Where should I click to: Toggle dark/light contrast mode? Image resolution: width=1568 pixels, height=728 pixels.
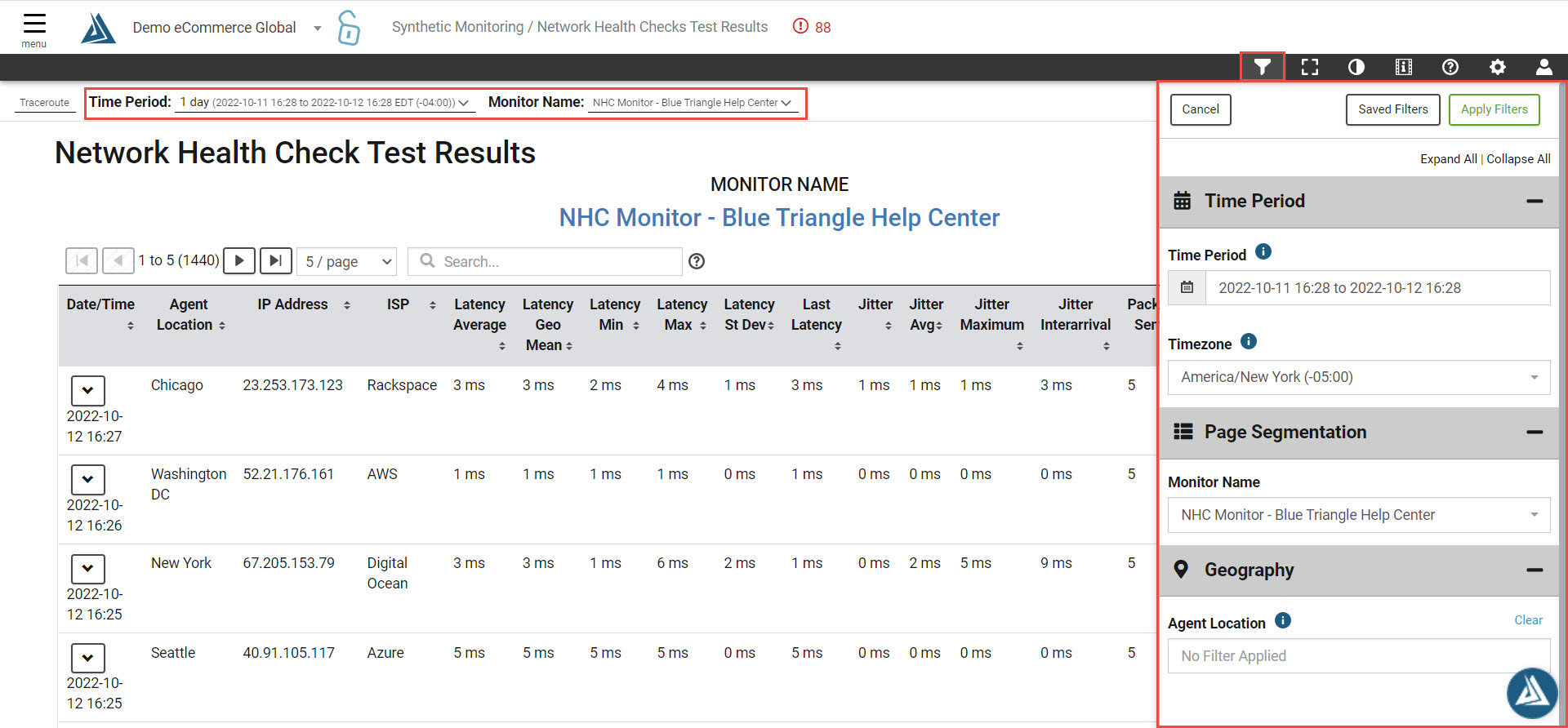[x=1356, y=67]
